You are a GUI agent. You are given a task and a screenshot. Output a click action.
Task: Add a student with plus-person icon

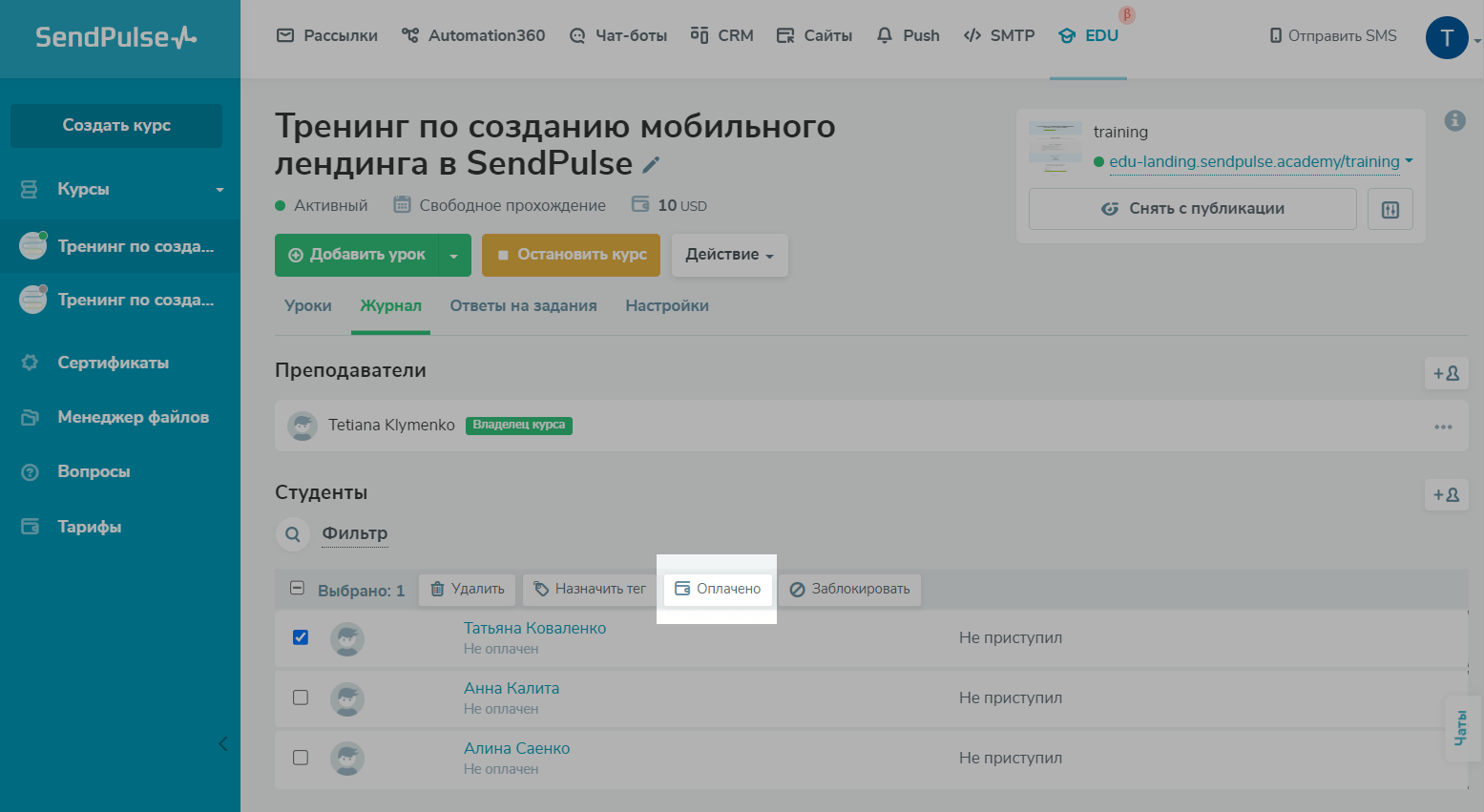point(1446,494)
